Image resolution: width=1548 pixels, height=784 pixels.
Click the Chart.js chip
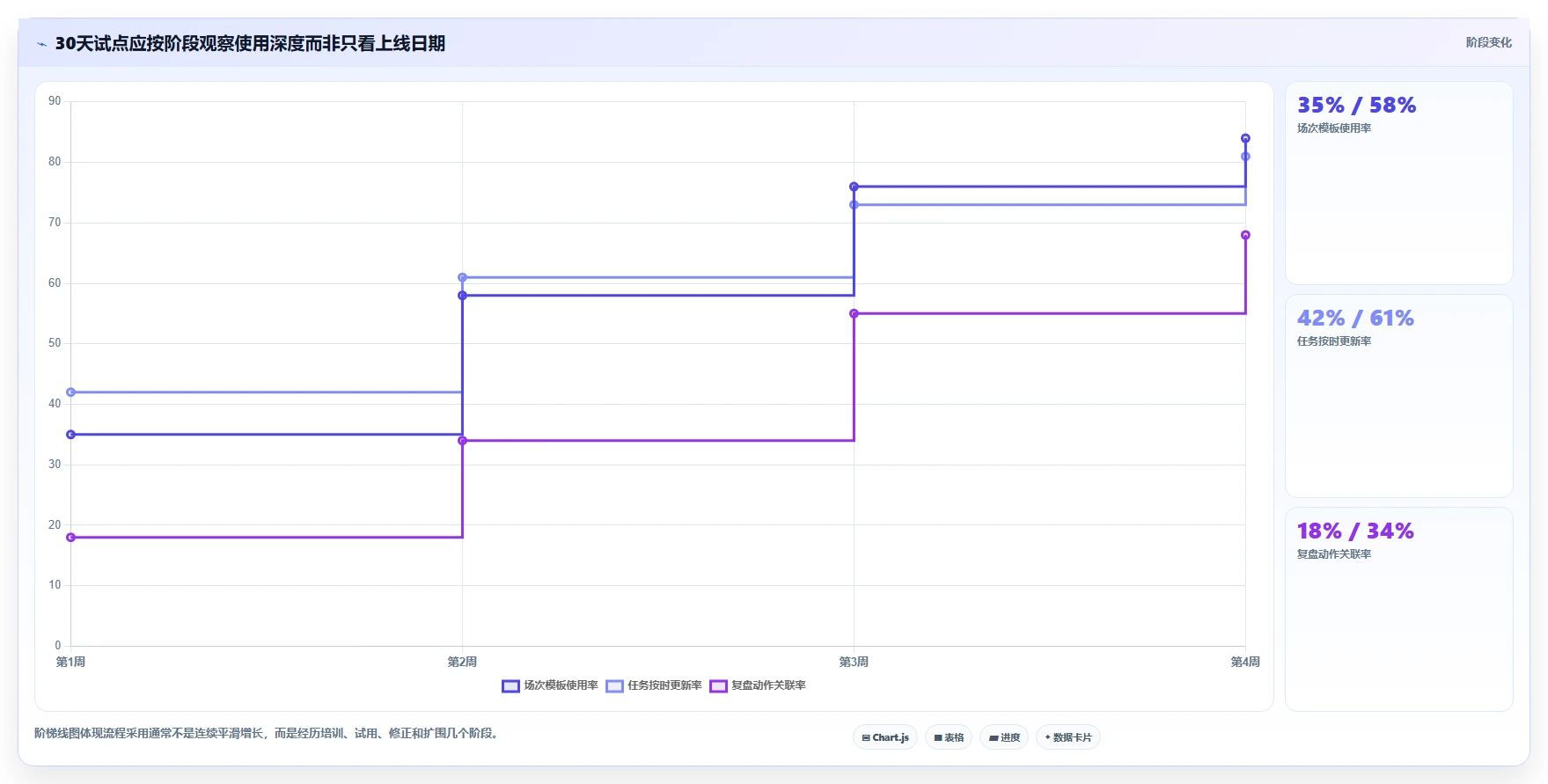884,737
